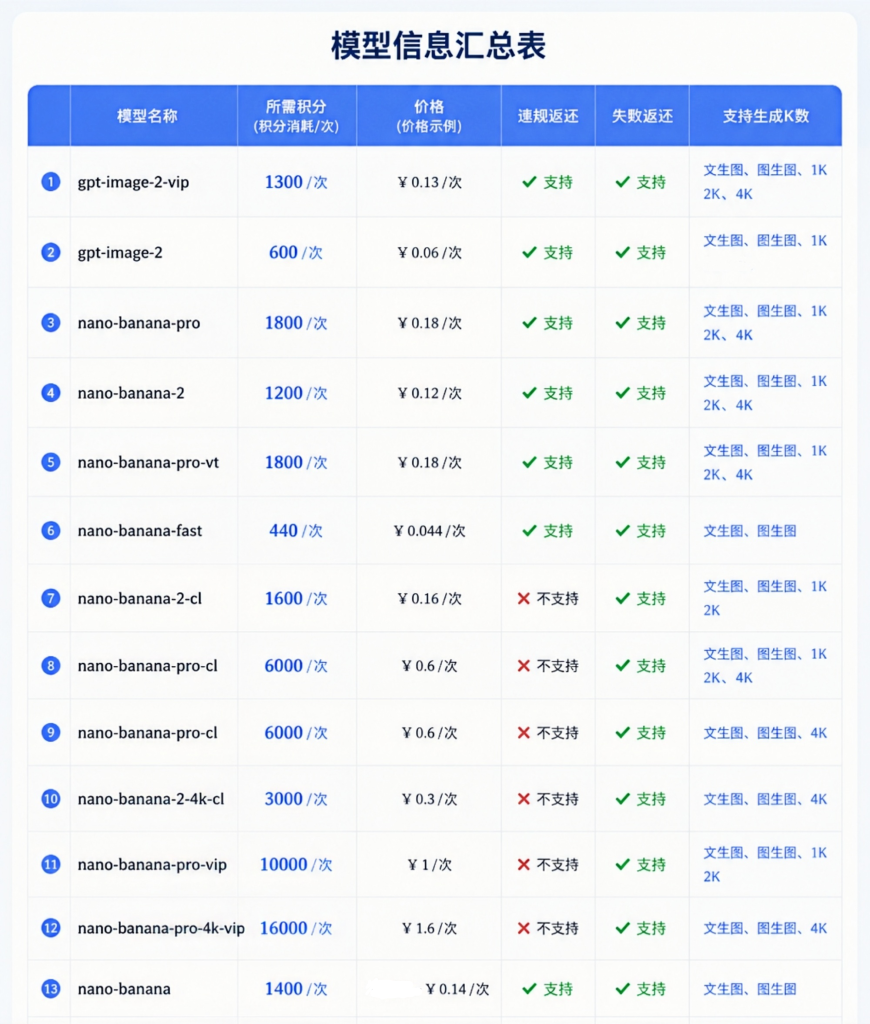Click the number 12 badge beside nano-banana-pro-4k-vip

point(50,928)
